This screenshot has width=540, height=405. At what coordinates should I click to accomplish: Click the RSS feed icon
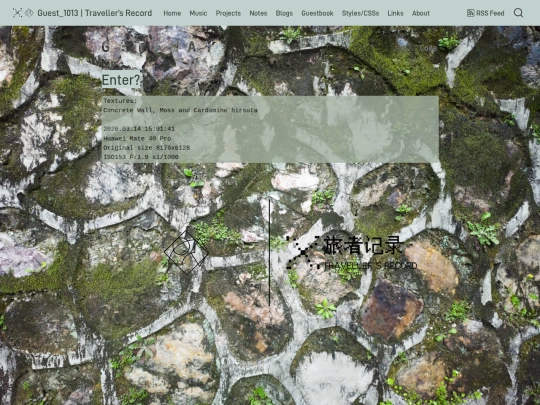tap(470, 13)
